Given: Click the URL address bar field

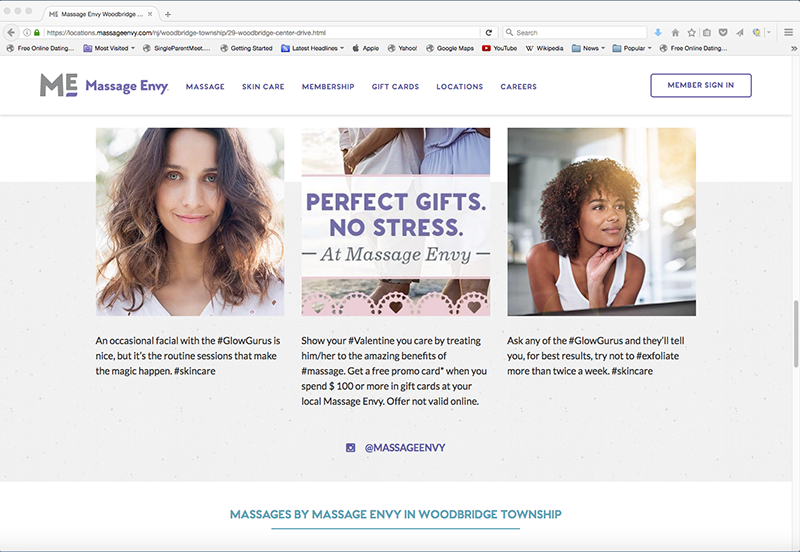Looking at the screenshot, I should [x=260, y=33].
